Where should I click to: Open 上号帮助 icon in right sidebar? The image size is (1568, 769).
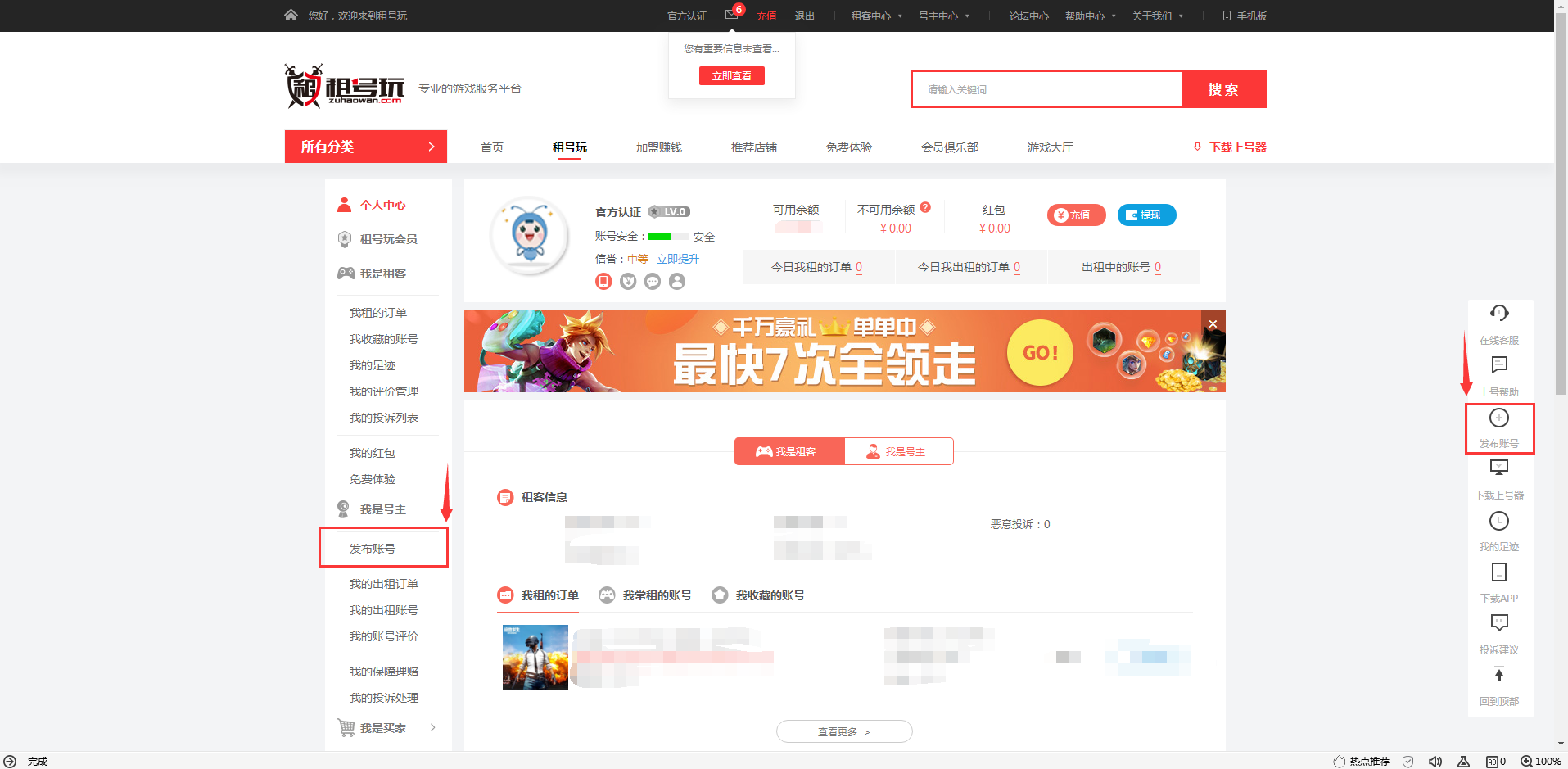click(1499, 364)
